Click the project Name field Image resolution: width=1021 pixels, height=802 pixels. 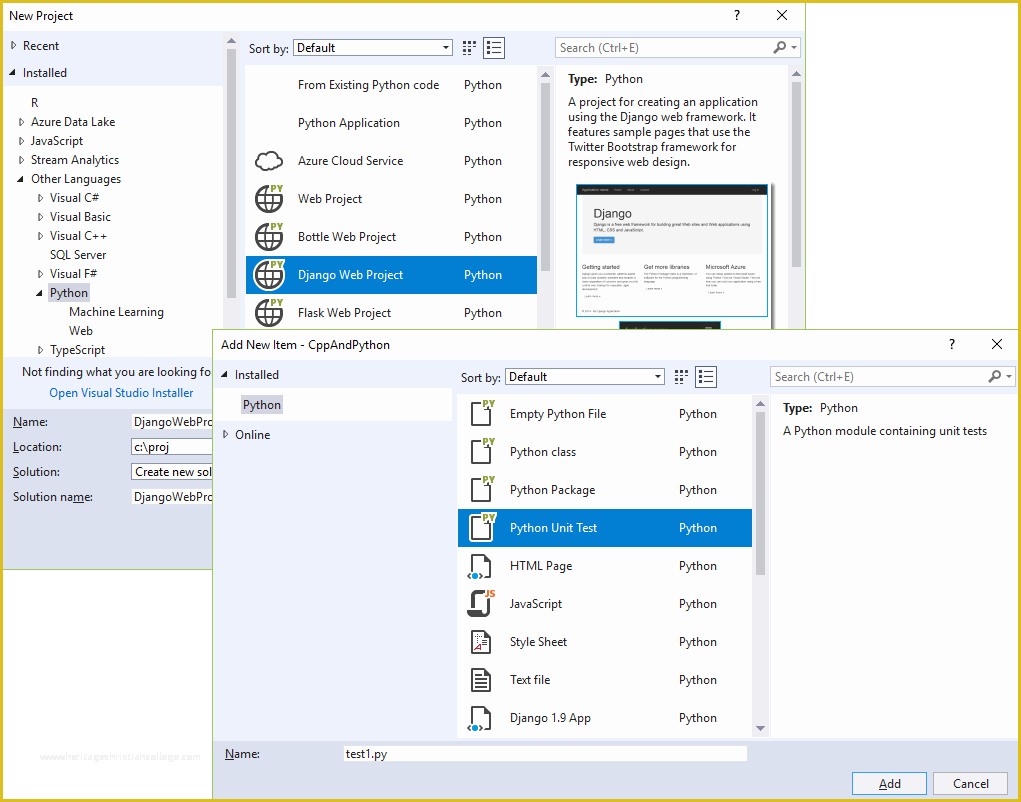pos(172,422)
